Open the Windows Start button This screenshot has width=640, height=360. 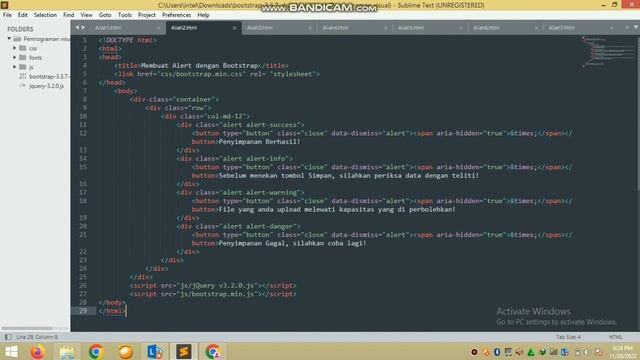tap(11, 351)
